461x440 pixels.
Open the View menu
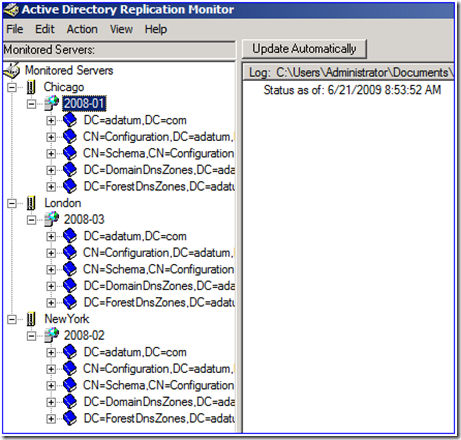(x=121, y=29)
